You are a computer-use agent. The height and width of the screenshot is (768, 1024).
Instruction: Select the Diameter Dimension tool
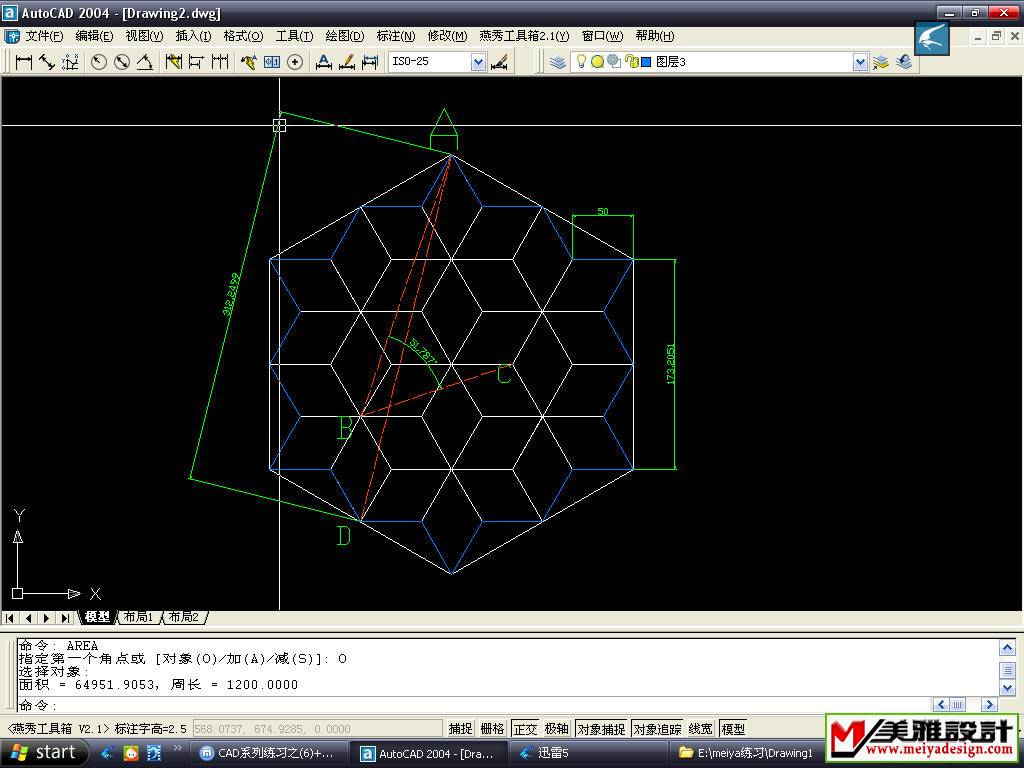click(121, 62)
